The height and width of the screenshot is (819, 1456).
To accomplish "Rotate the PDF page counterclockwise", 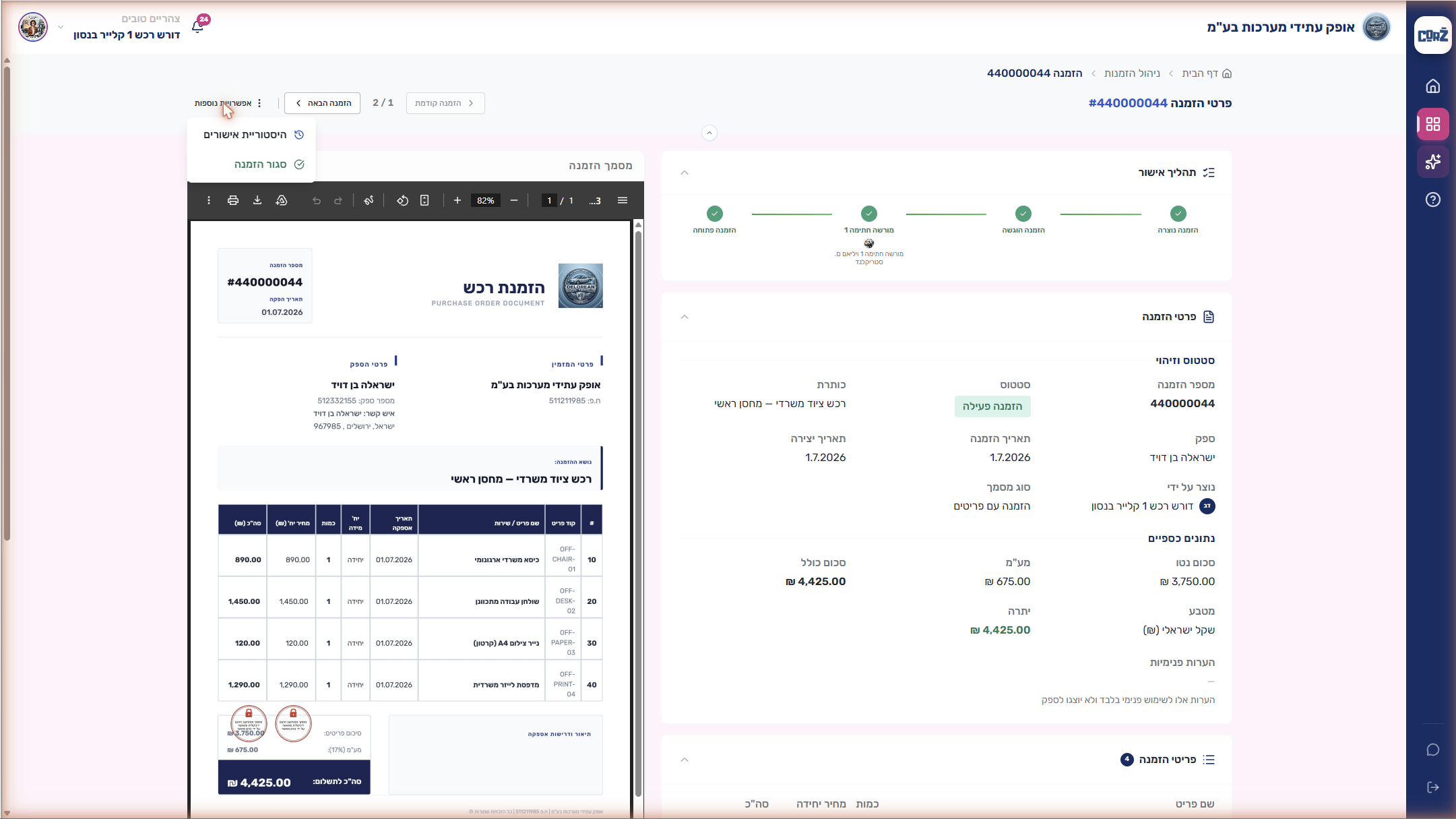I will (402, 200).
